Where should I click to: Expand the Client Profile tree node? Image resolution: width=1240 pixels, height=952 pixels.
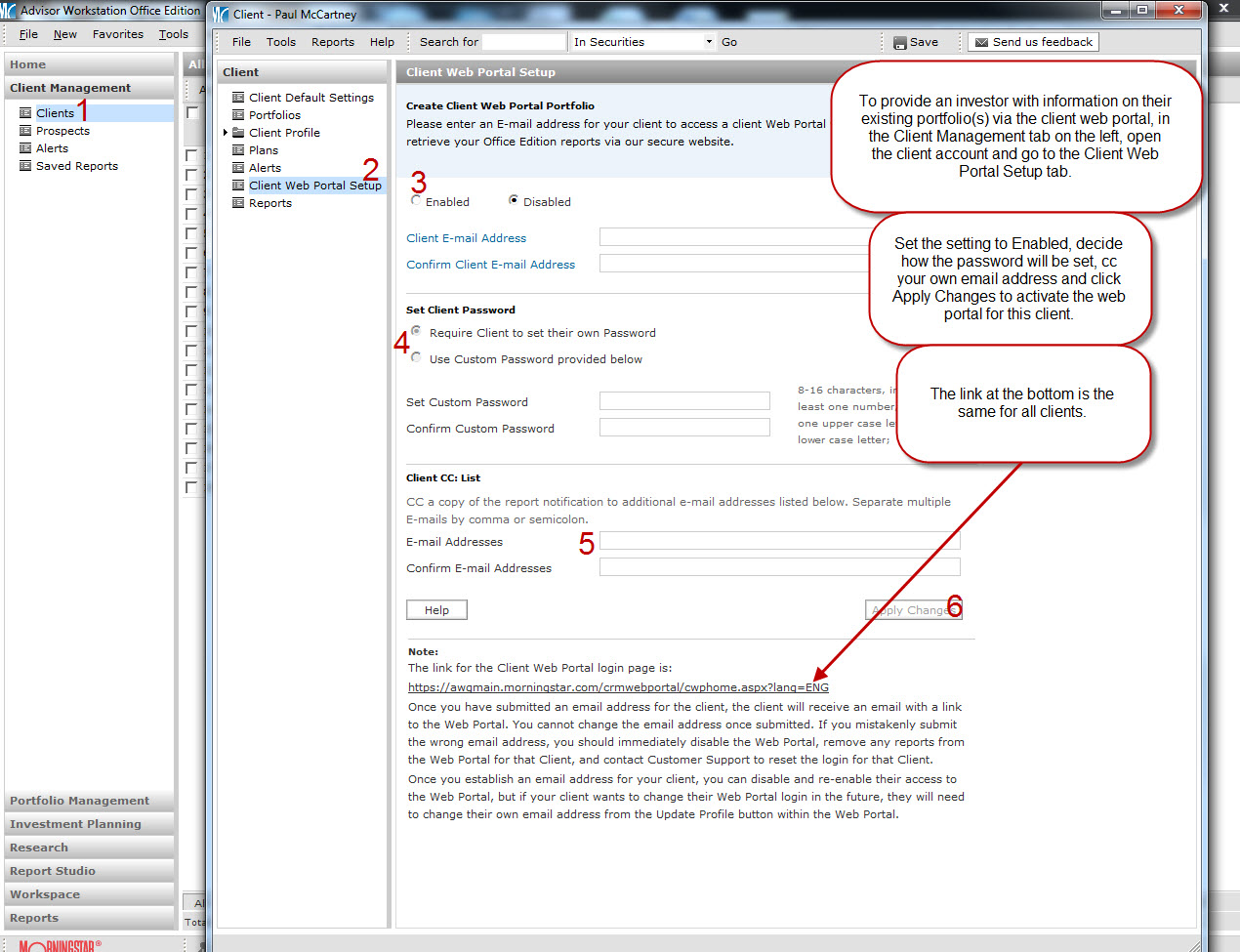(x=226, y=133)
